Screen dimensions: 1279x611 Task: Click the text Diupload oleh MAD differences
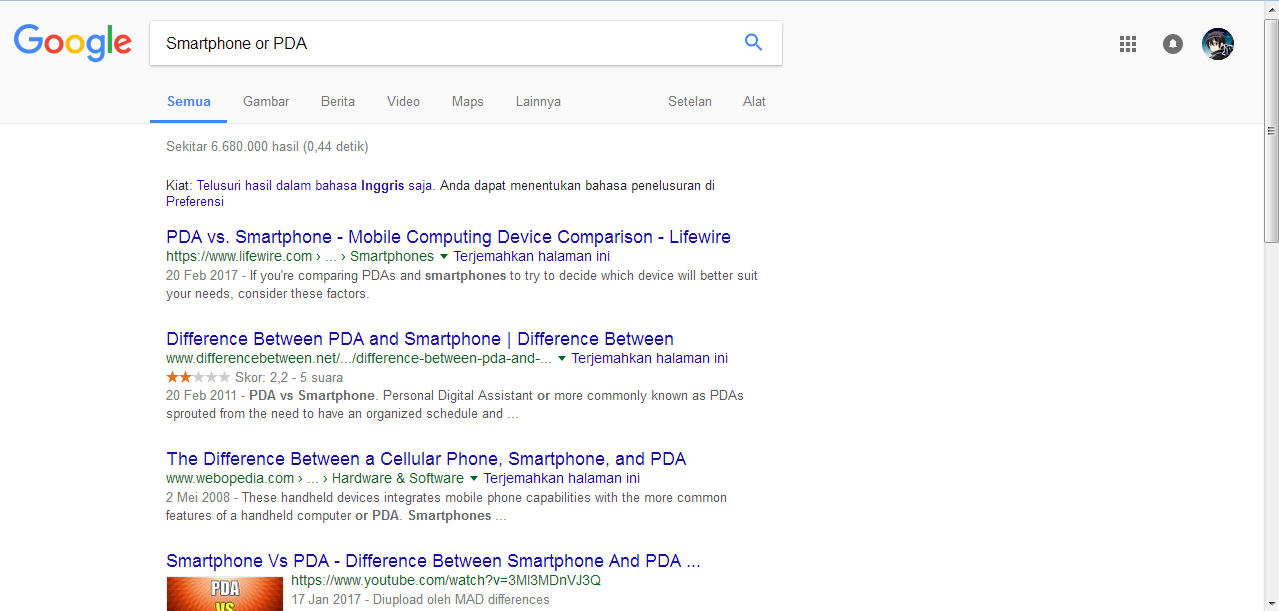[461, 600]
